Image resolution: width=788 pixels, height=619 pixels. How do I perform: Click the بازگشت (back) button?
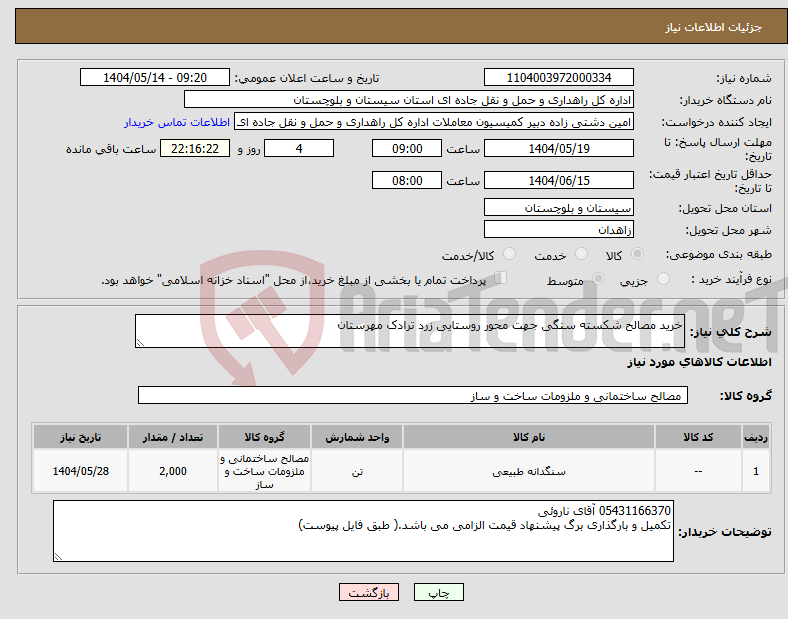[x=369, y=592]
